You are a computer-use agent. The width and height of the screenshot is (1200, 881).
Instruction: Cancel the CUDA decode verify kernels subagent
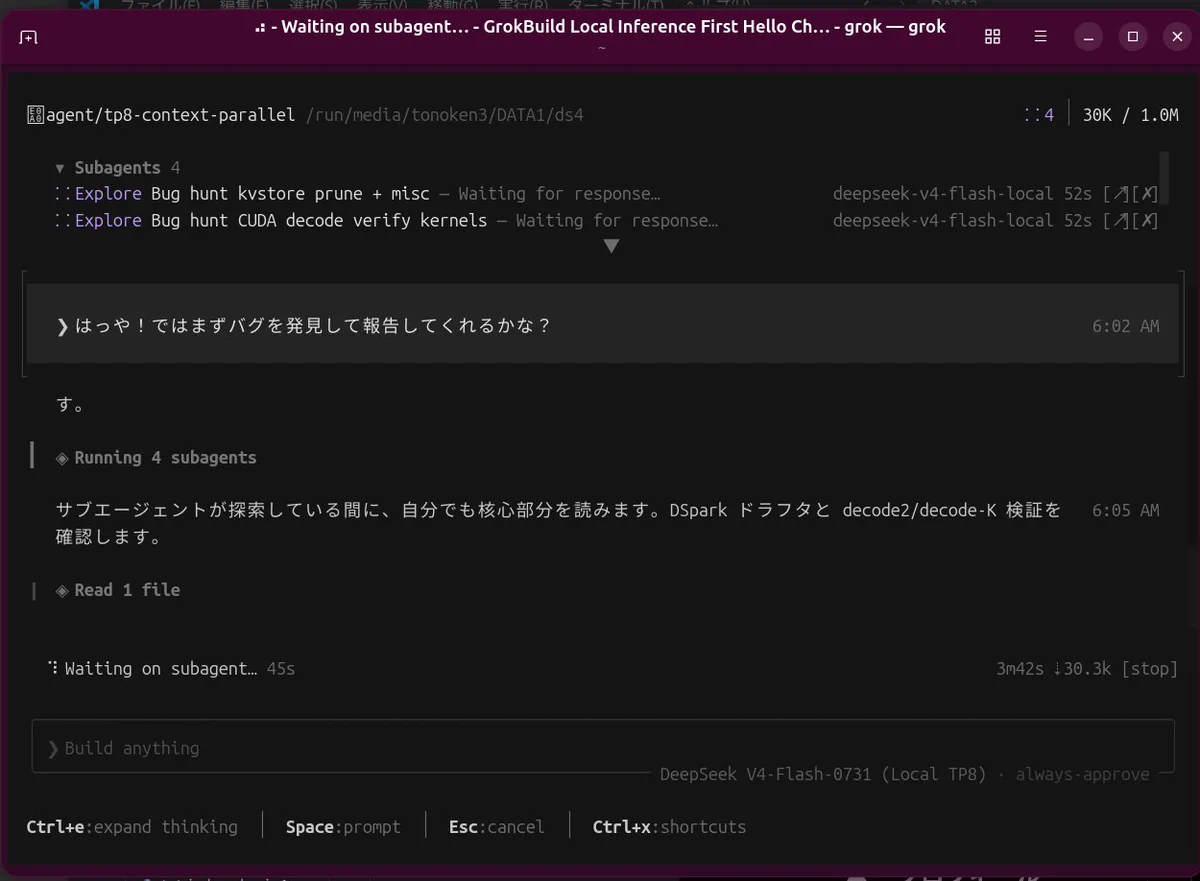(x=1148, y=220)
